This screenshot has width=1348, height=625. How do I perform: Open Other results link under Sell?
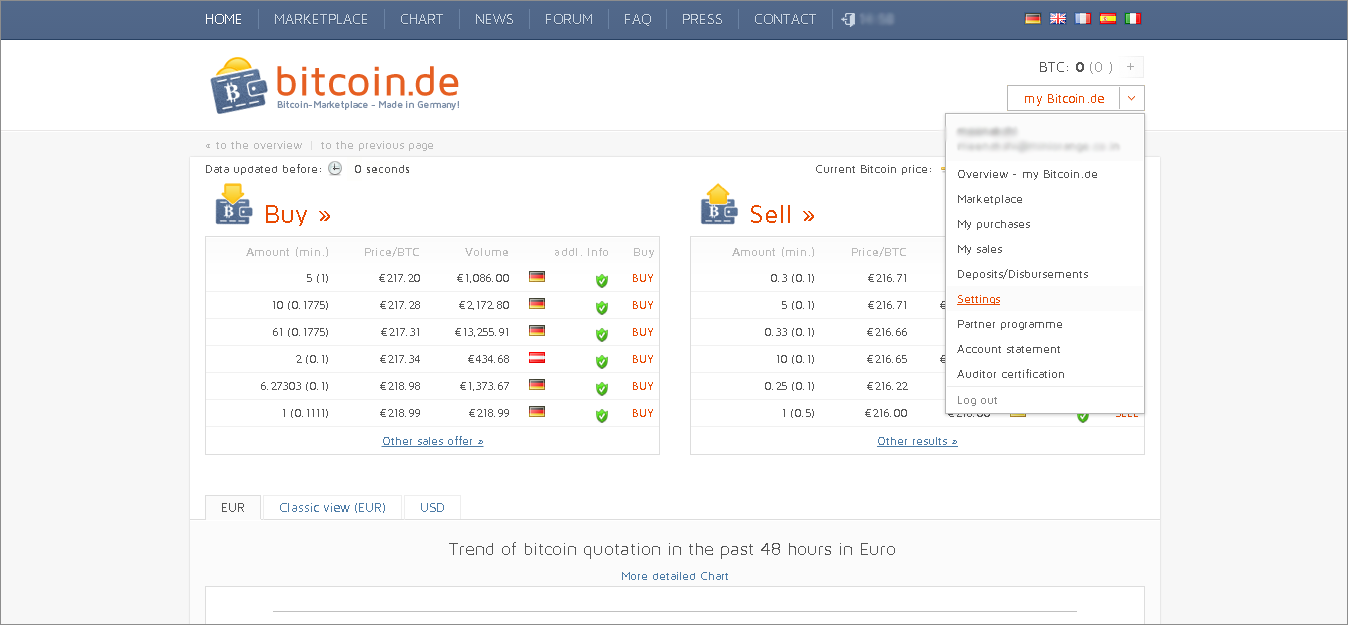[x=917, y=441]
